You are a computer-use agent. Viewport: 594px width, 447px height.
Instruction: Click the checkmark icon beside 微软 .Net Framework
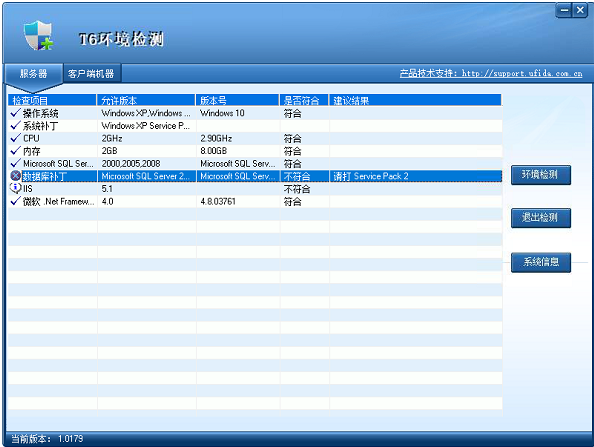[x=16, y=201]
